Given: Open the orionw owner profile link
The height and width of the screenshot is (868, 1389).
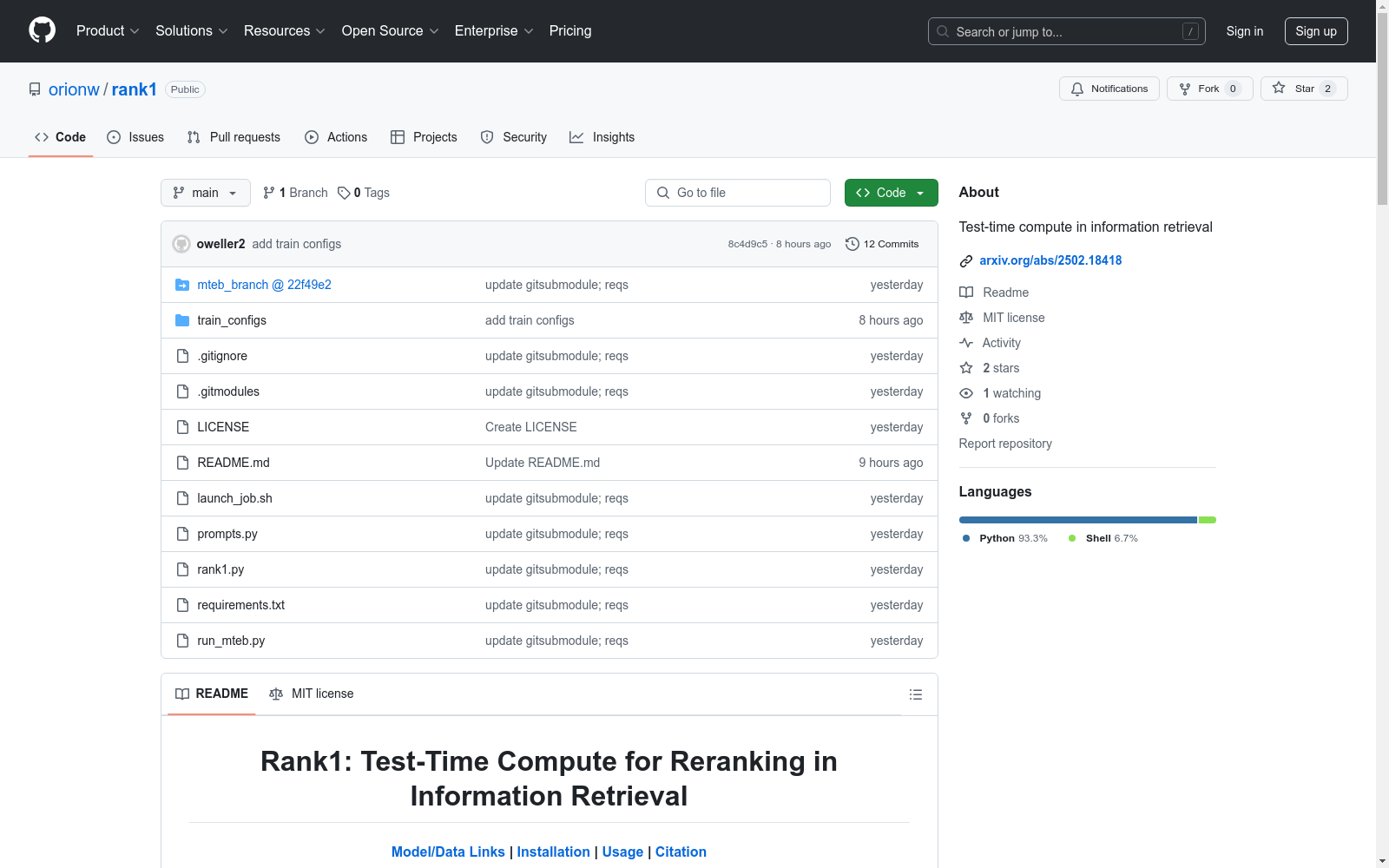Looking at the screenshot, I should (x=74, y=89).
